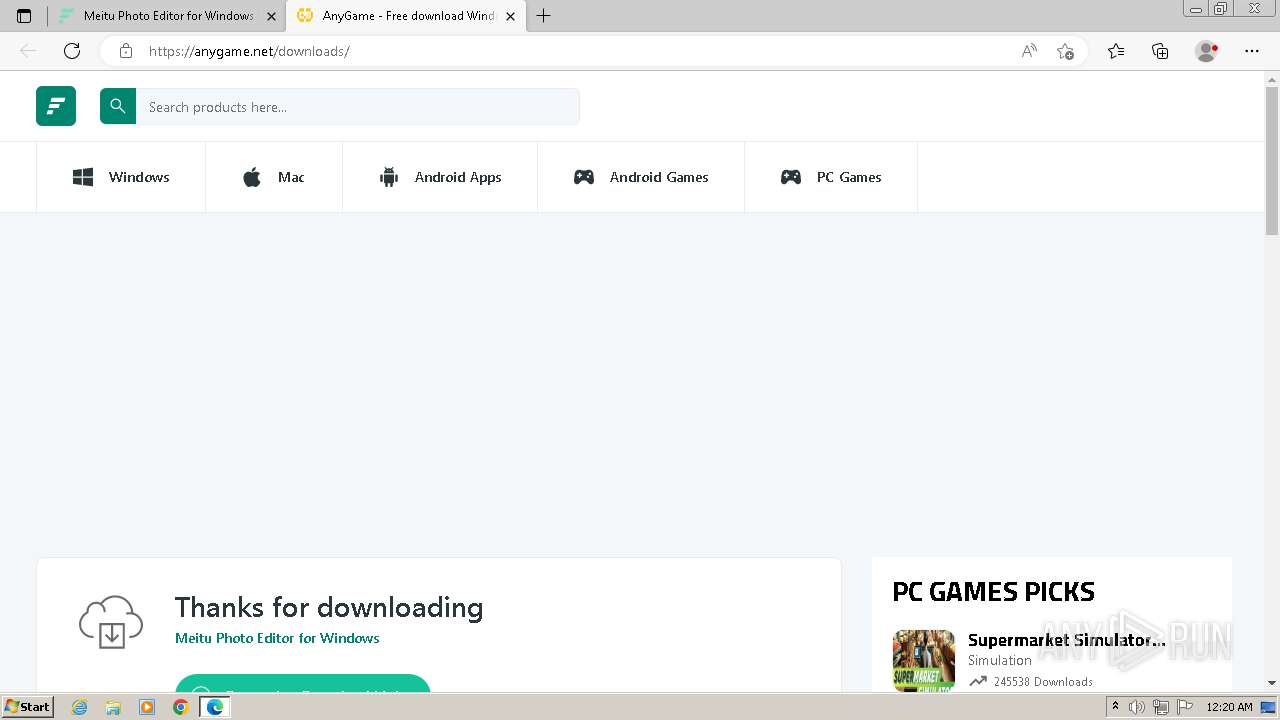
Task: Open network tray icon
Action: [x=1160, y=707]
